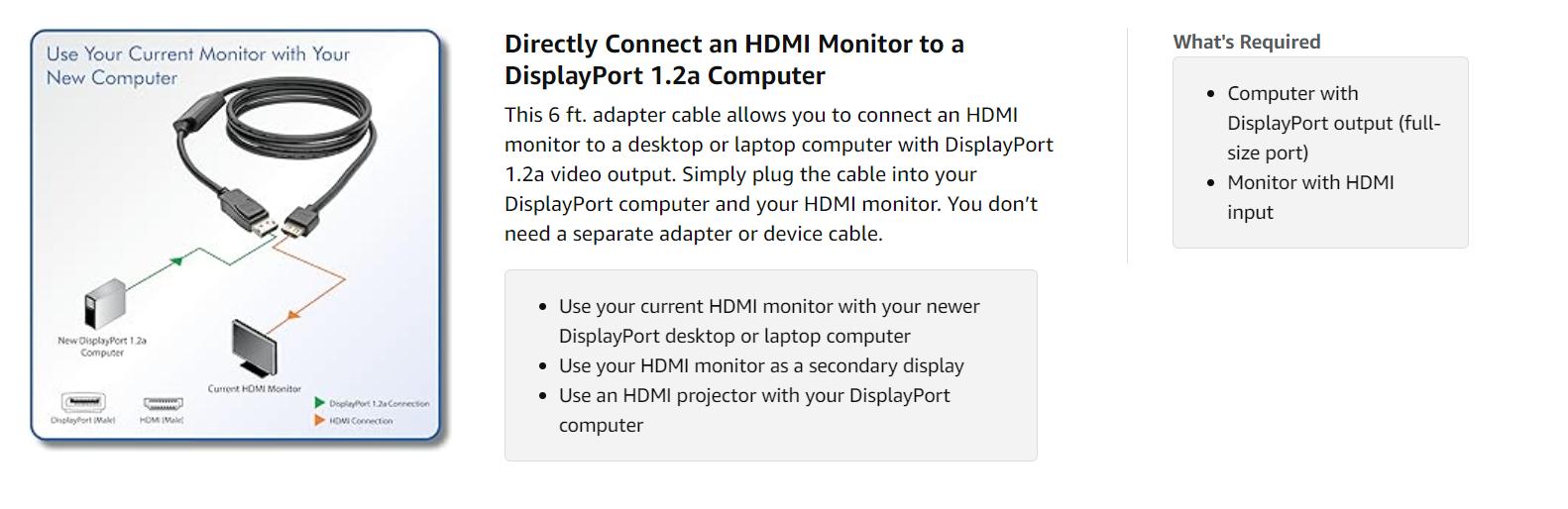Screen dimensions: 1568x509
Task: Click the HDMI (Male) connector icon
Action: point(163,403)
